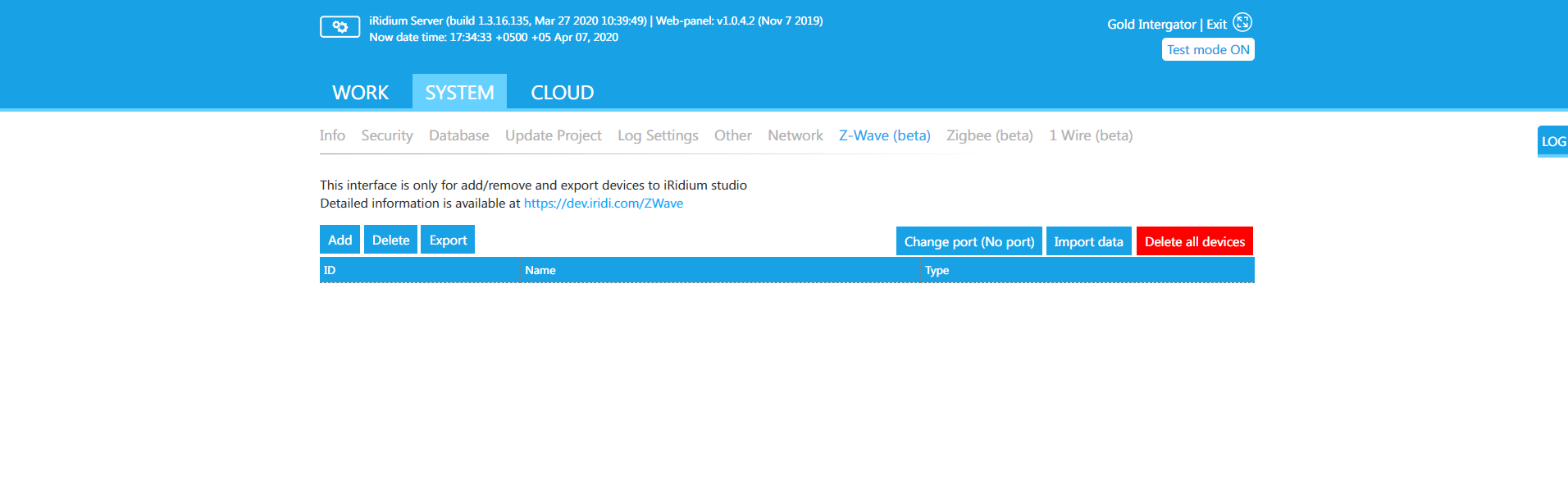Screen dimensions: 1568x490
Task: Switch to Zigbee (beta) section
Action: [x=989, y=135]
